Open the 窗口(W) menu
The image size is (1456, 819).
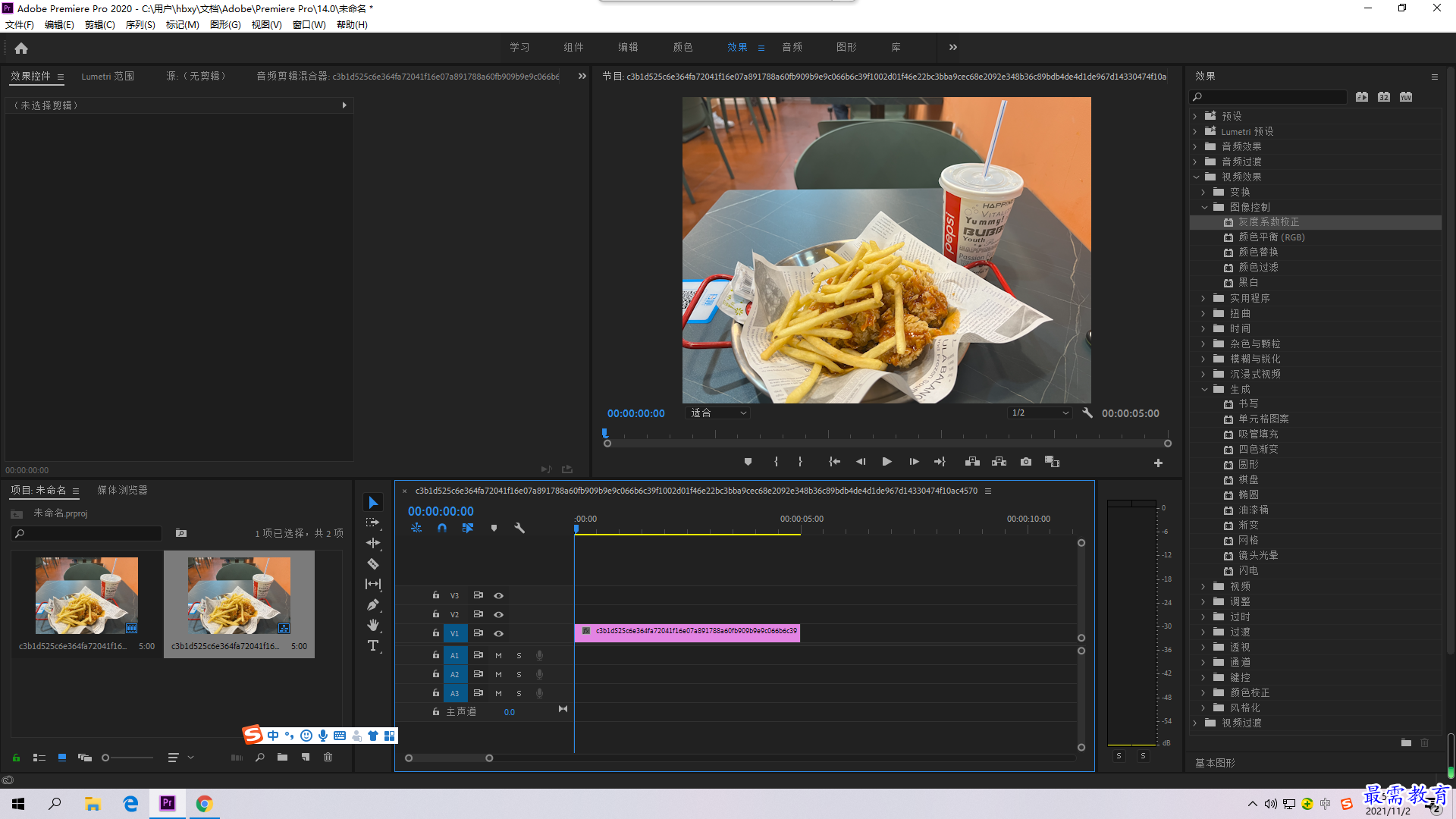[x=309, y=25]
